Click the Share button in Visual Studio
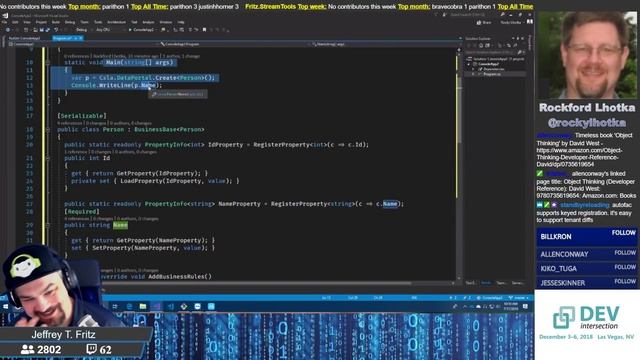Viewport: 640px width, 360px height. [x=484, y=22]
